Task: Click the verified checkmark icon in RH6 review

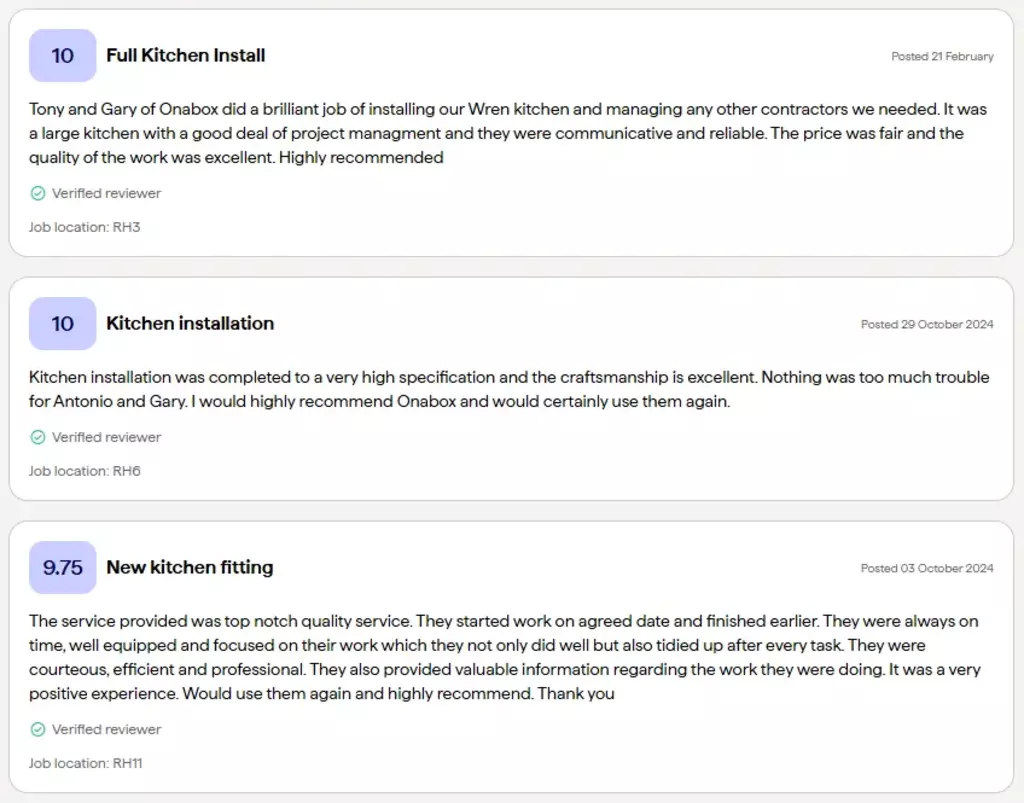Action: tap(38, 437)
